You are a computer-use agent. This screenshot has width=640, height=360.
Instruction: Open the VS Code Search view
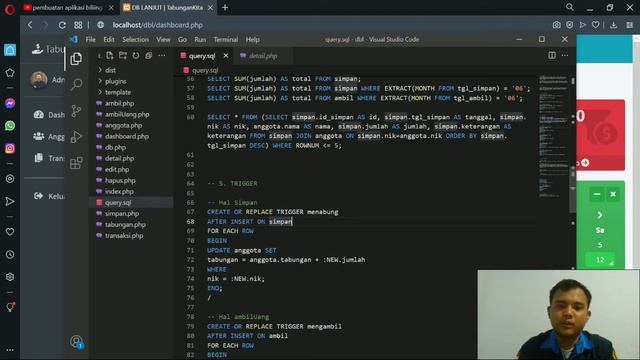coord(76,84)
